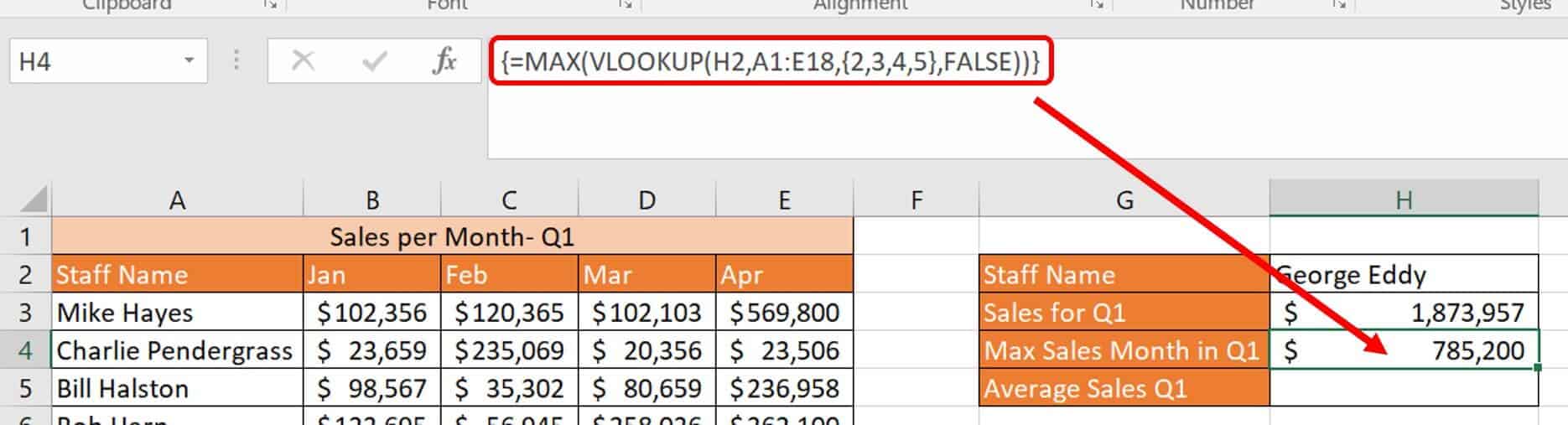This screenshot has height=425, width=1568.
Task: Select row 1 header
Action: 25,236
